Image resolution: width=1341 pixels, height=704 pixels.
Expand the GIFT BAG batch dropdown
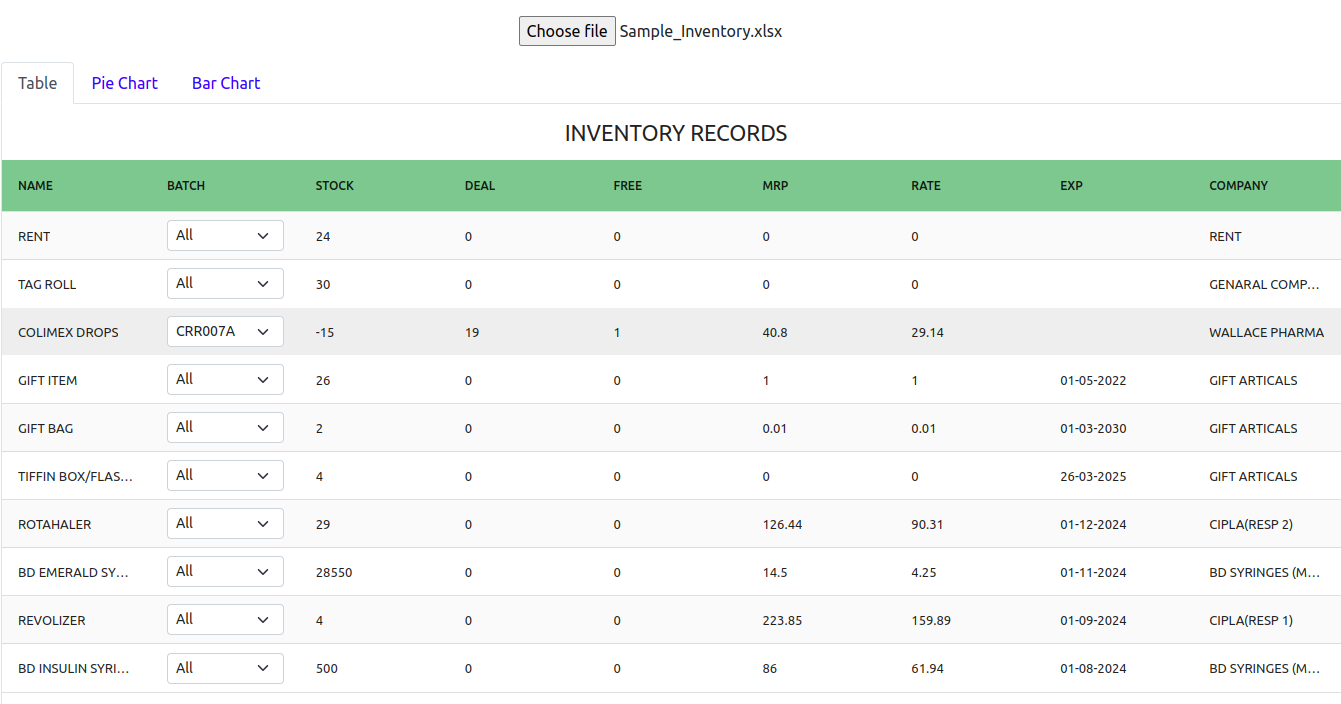(225, 427)
